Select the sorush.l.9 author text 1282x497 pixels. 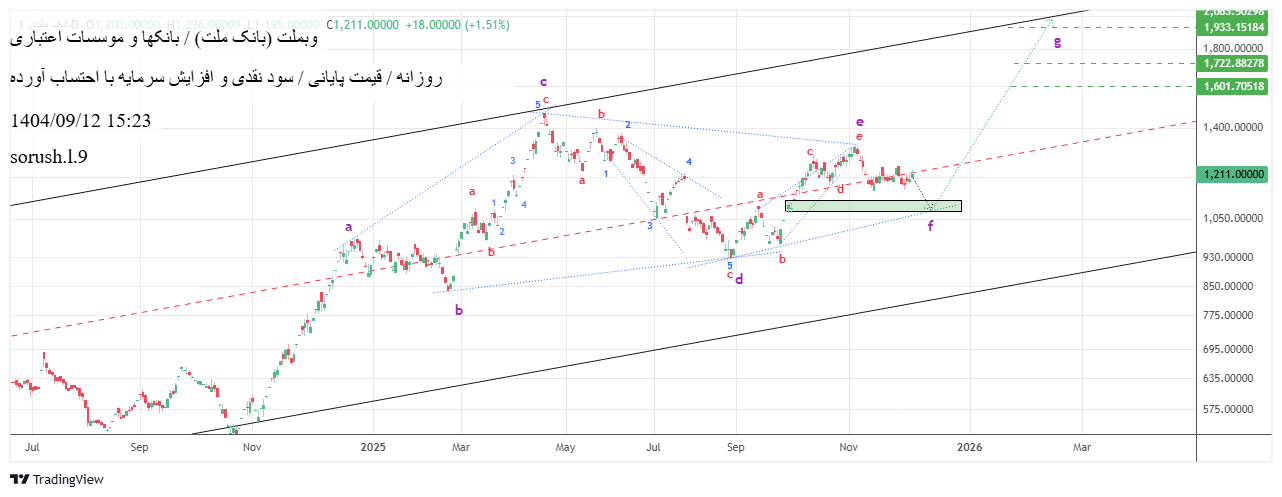tap(49, 157)
